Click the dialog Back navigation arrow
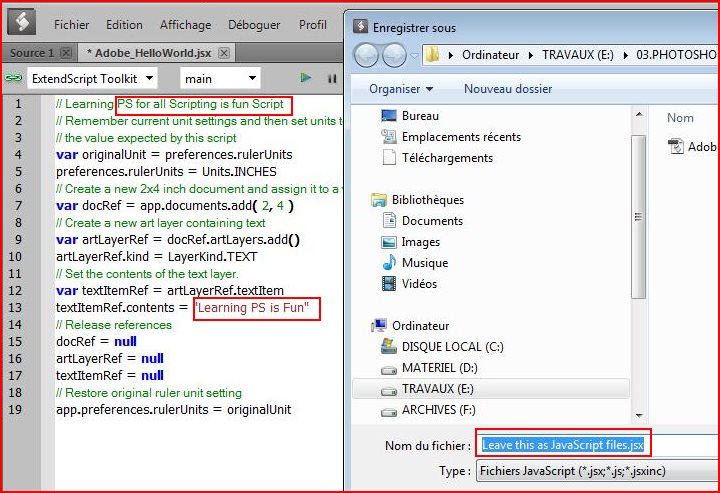Screen dimensions: 720x493 click(367, 54)
